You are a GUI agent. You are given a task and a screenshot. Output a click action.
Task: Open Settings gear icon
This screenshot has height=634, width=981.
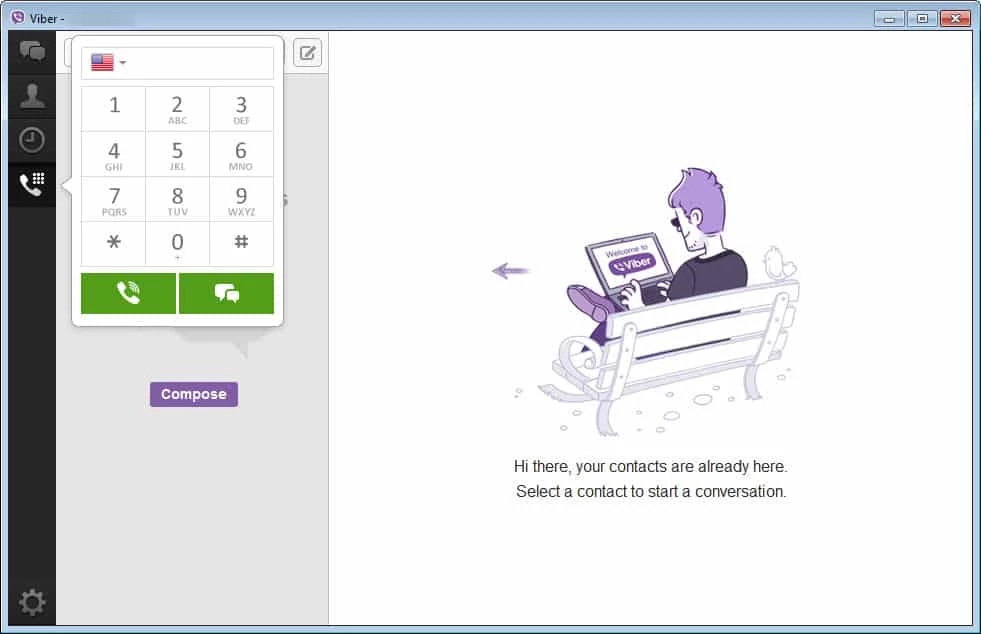click(x=32, y=602)
